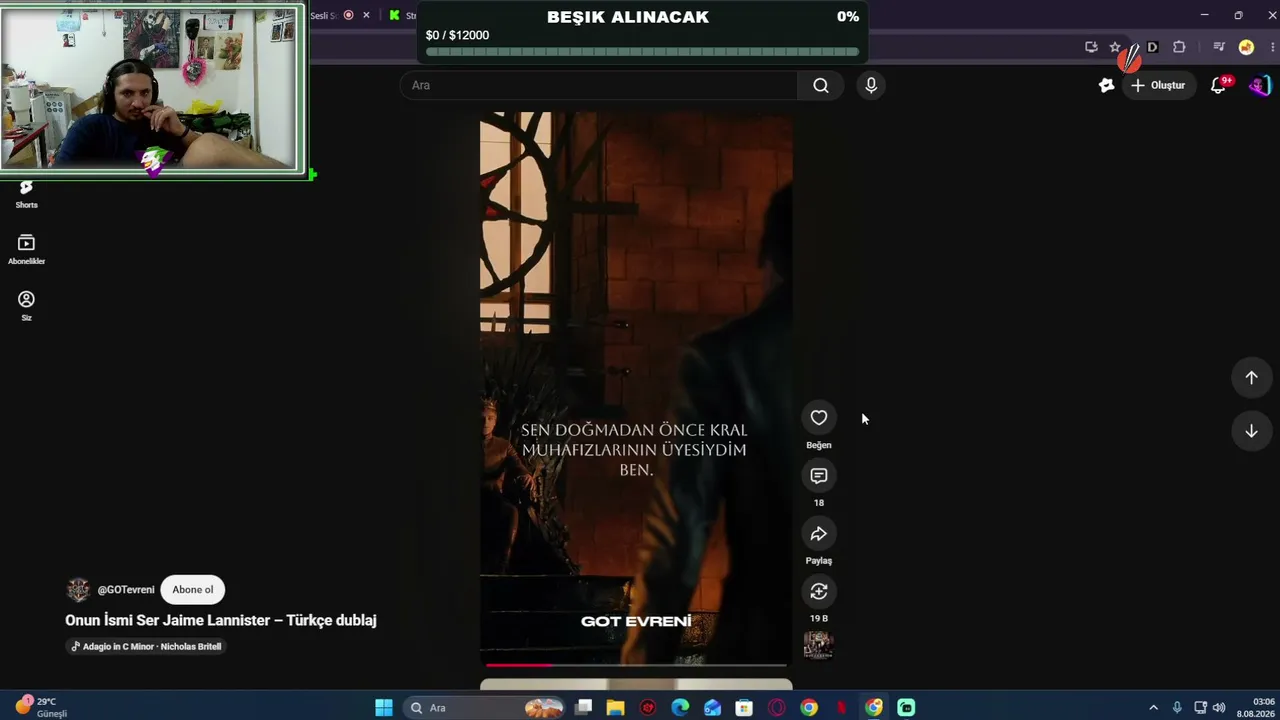Seek on the Short's red progress bar
The width and height of the screenshot is (1280, 720).
click(636, 664)
